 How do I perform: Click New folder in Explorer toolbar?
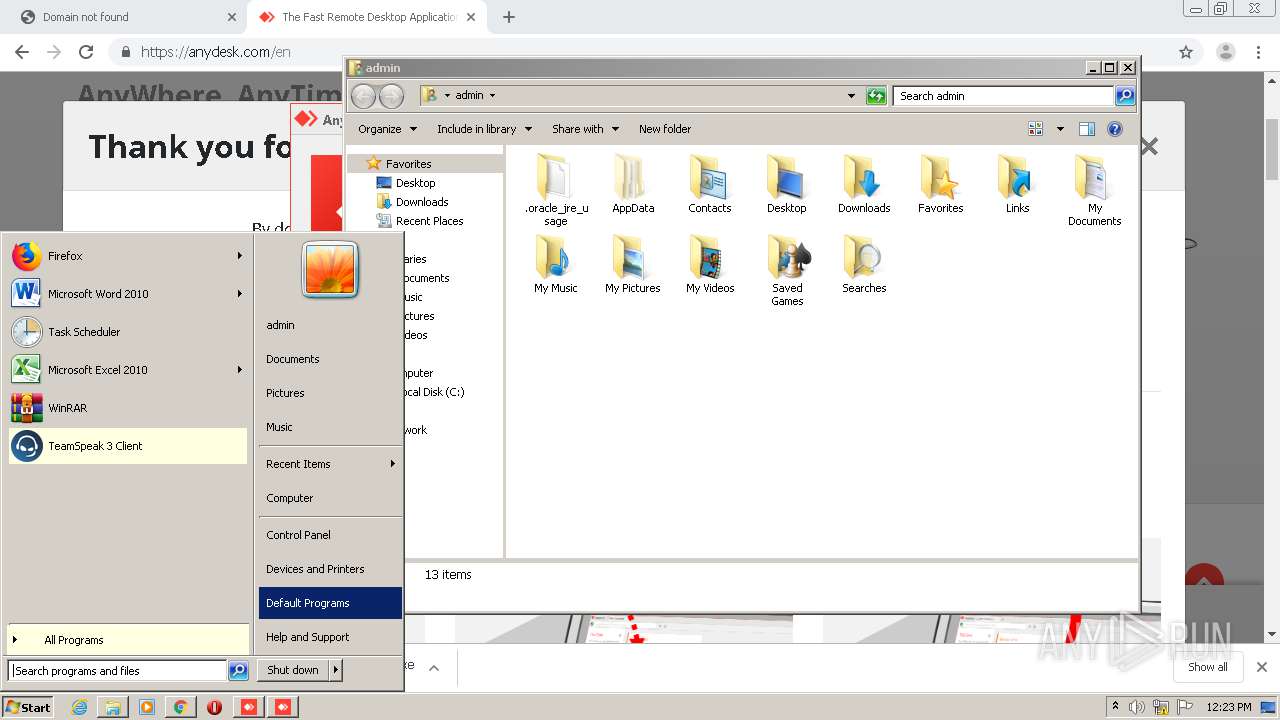(x=665, y=129)
